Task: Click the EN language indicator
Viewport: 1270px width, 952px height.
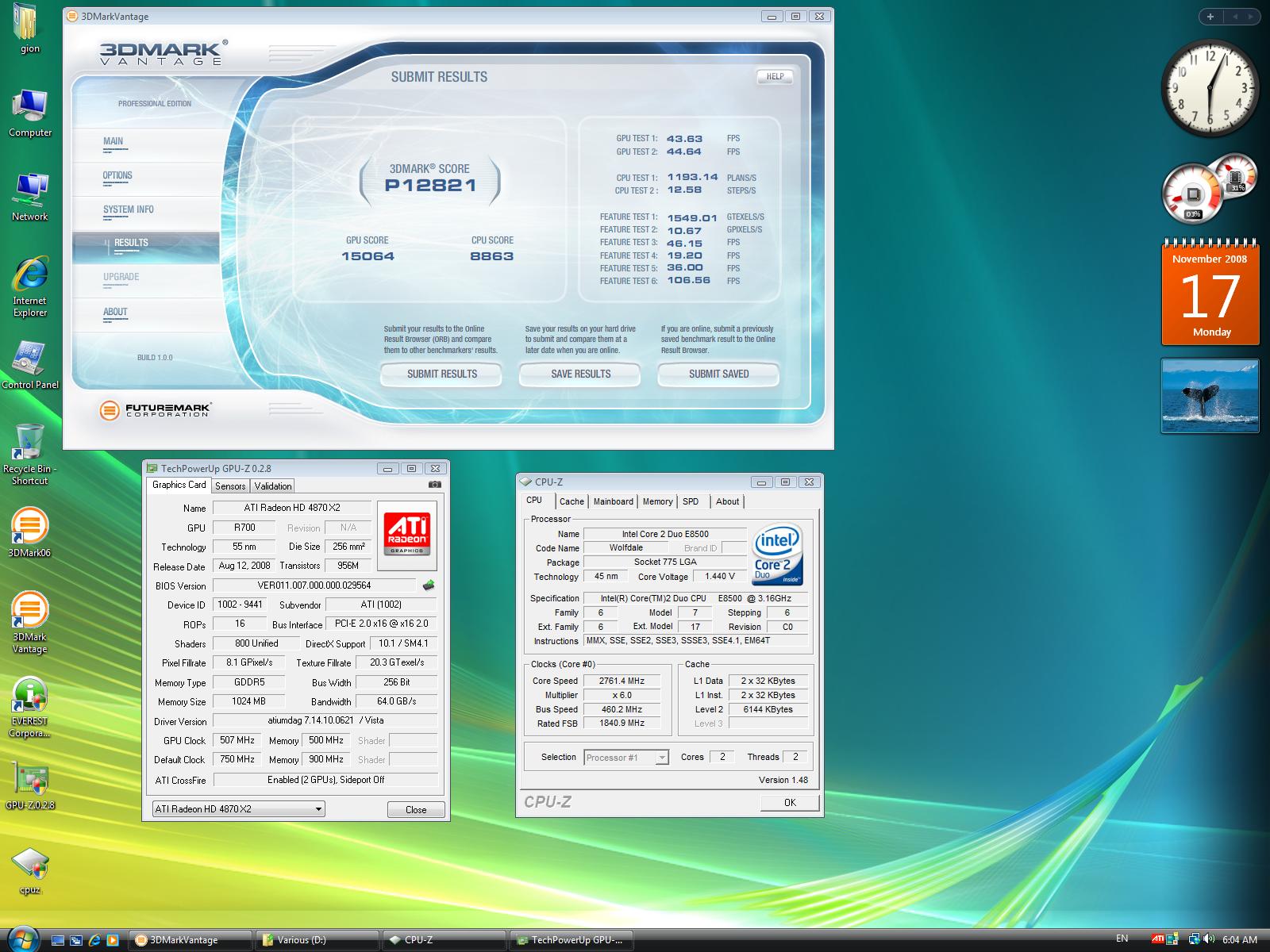Action: pos(1122,939)
